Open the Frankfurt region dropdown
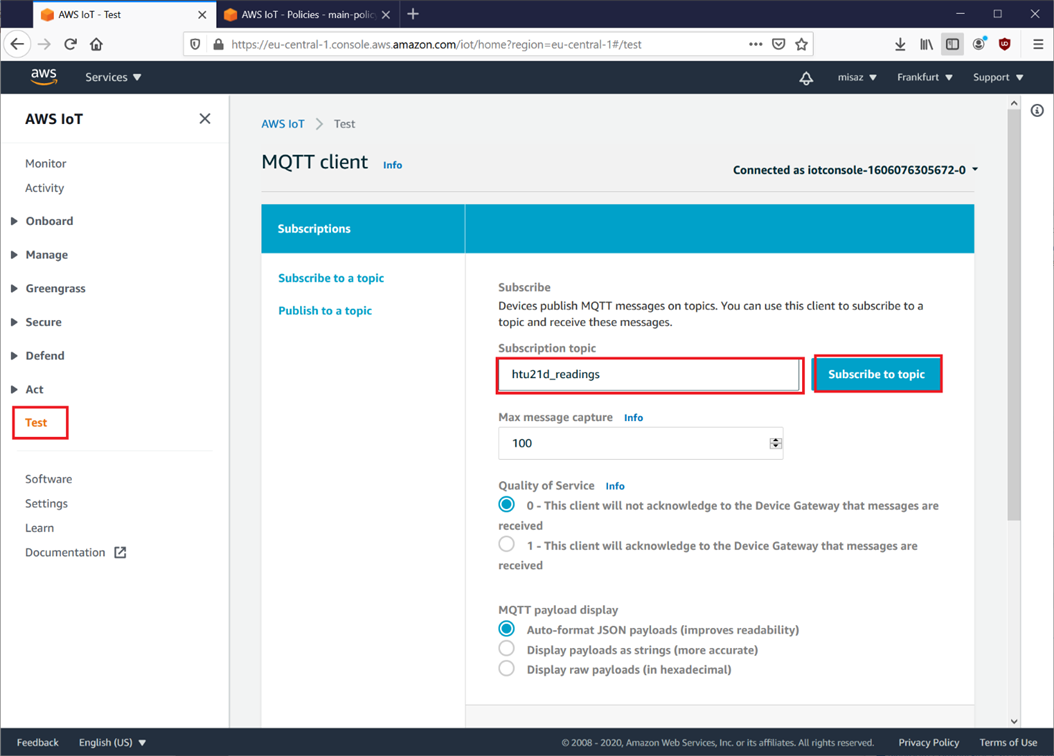The height and width of the screenshot is (756, 1054). tap(925, 77)
